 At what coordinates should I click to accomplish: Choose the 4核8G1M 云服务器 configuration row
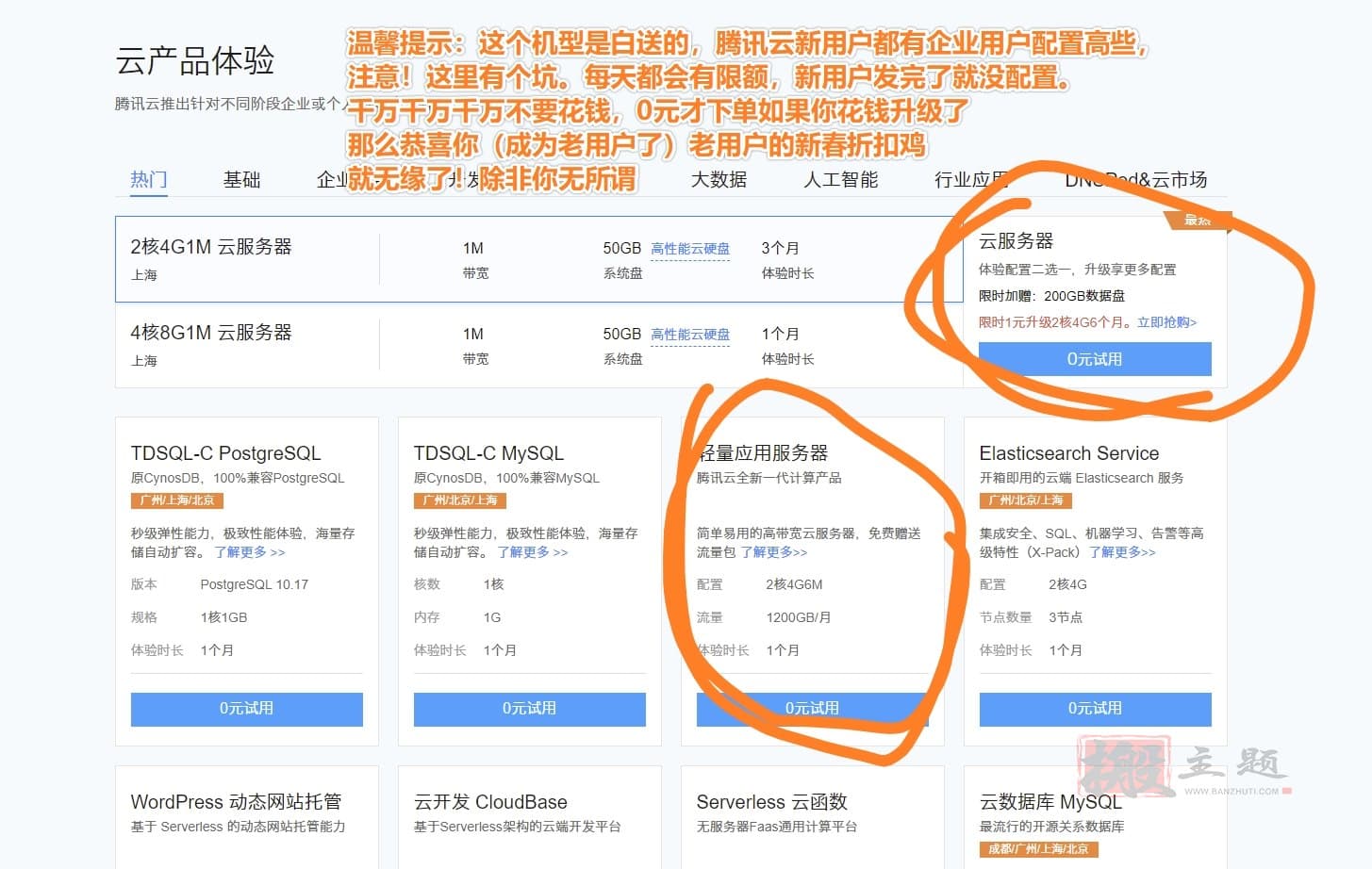pyautogui.click(x=538, y=345)
